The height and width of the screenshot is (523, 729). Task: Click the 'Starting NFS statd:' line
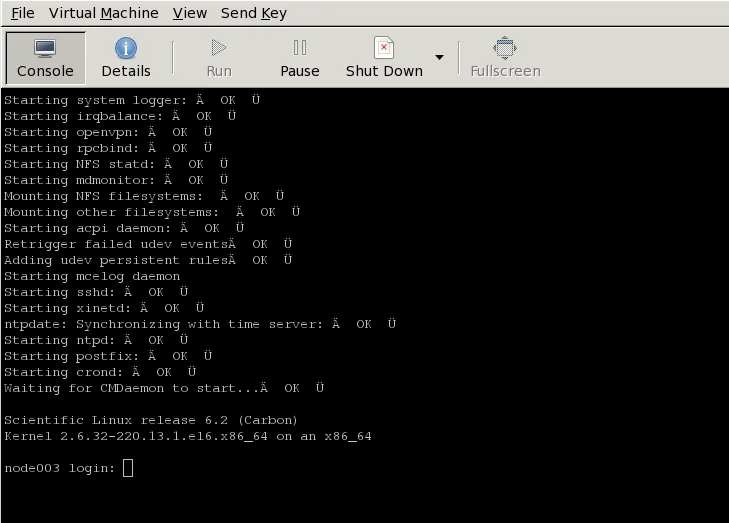[116, 164]
